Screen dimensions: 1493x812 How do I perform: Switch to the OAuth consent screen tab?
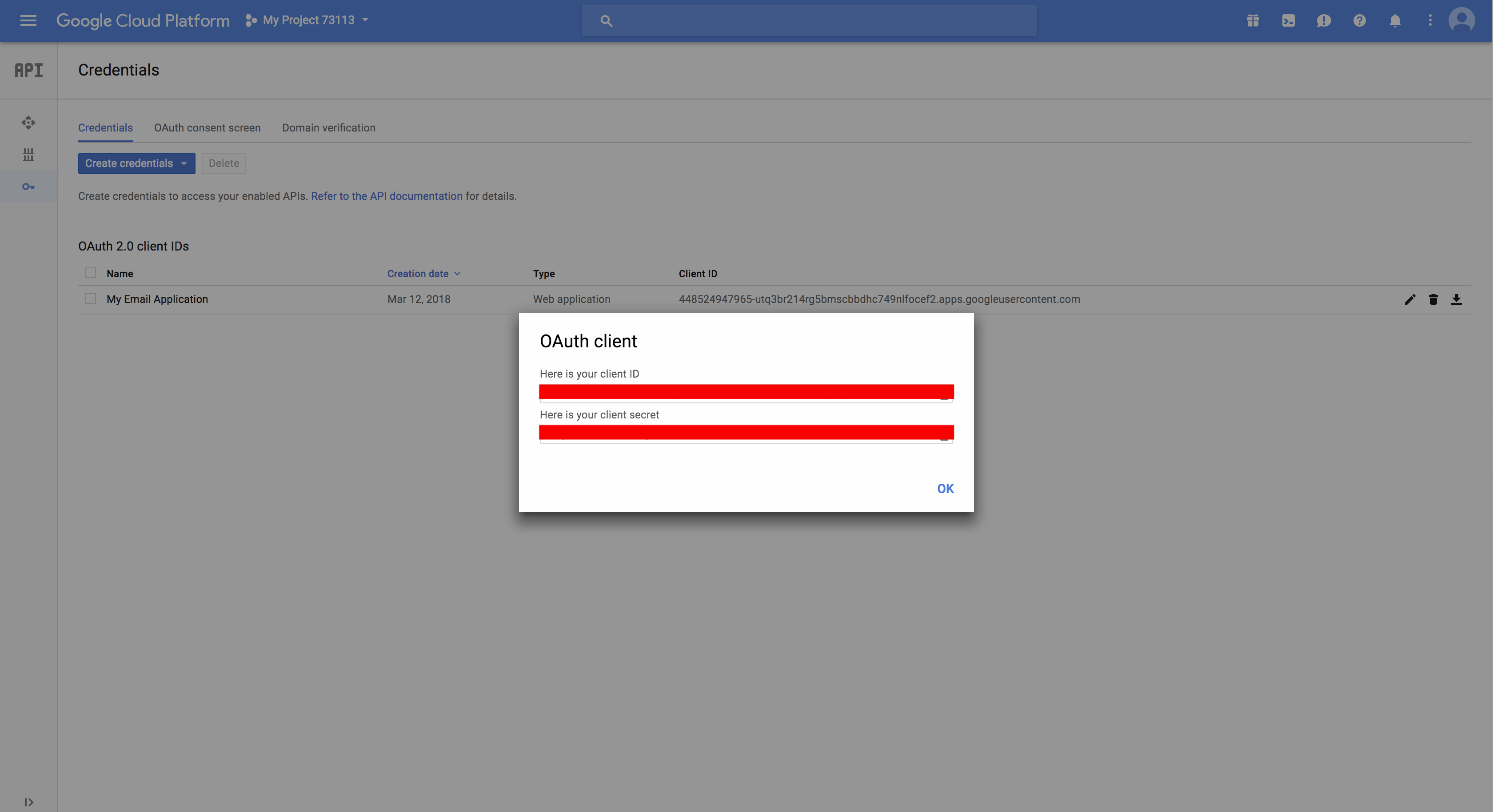[x=207, y=128]
